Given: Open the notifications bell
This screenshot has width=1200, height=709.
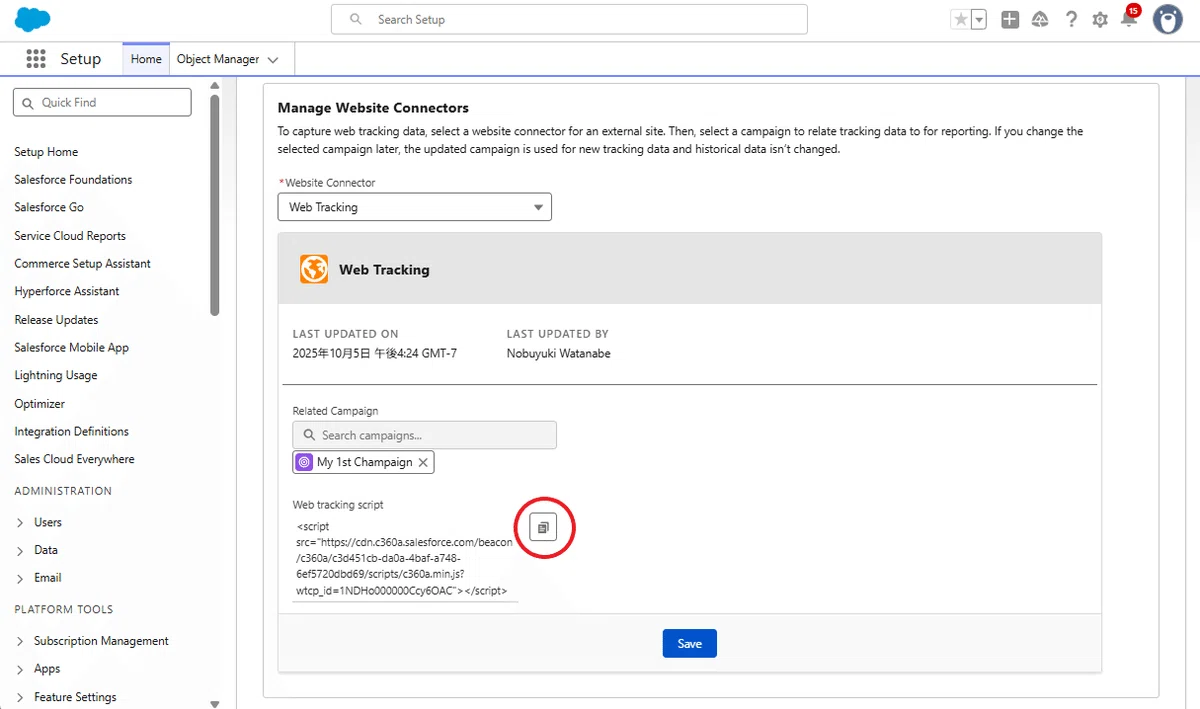Looking at the screenshot, I should tap(1129, 18).
